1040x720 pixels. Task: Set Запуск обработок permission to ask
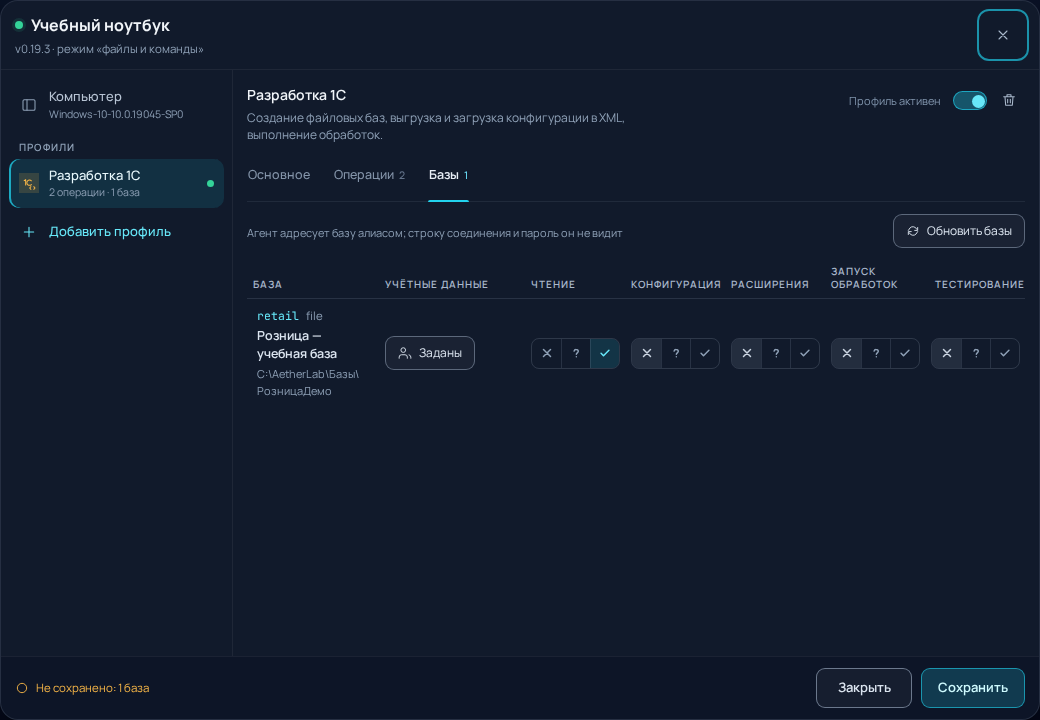tap(876, 353)
